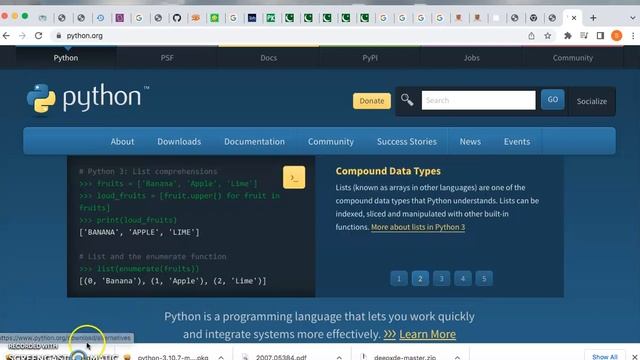Screen dimensions: 640x360
Task: Click Show All downloads button
Action: click(x=604, y=356)
